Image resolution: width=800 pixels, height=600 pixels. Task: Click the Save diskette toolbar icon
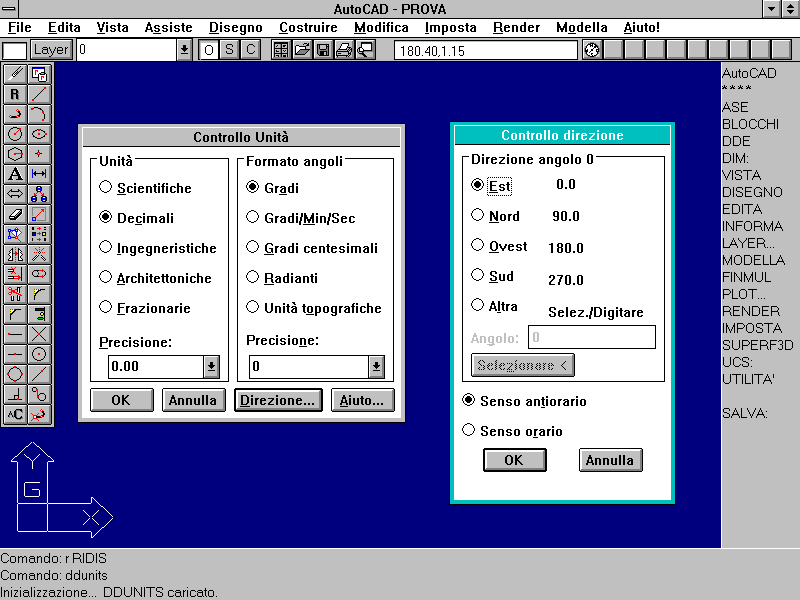point(323,50)
